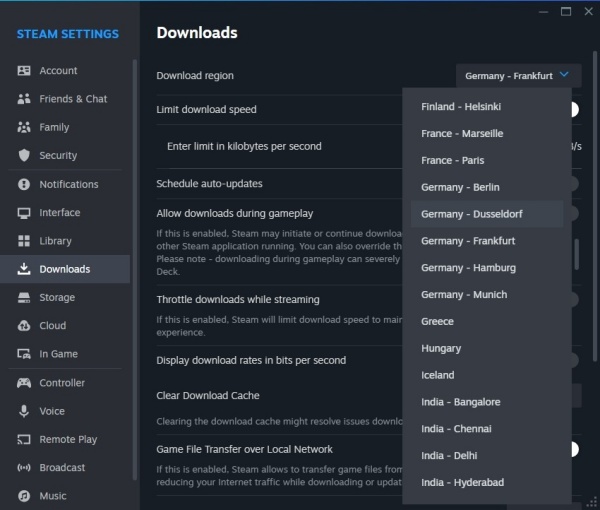Click the Account card icon in sidebar
The height and width of the screenshot is (510, 600).
[x=24, y=71]
